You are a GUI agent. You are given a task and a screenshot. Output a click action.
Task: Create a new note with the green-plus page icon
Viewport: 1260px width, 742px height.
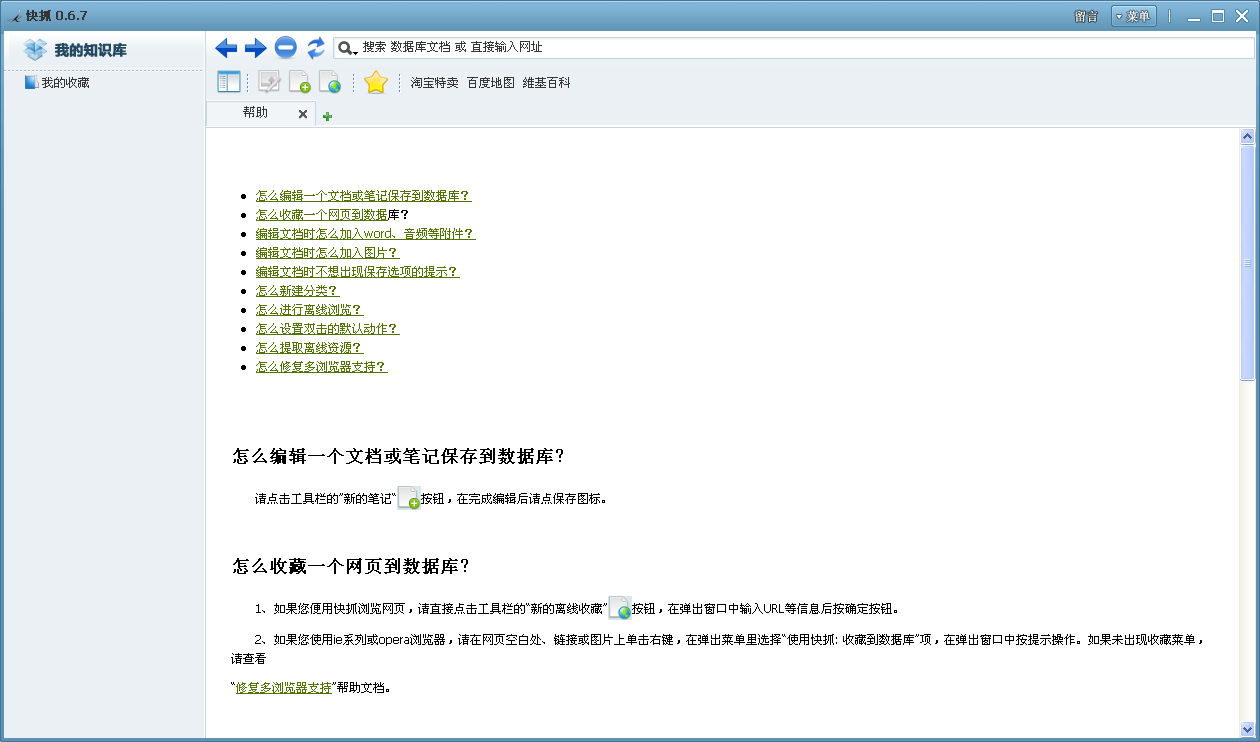pos(299,82)
